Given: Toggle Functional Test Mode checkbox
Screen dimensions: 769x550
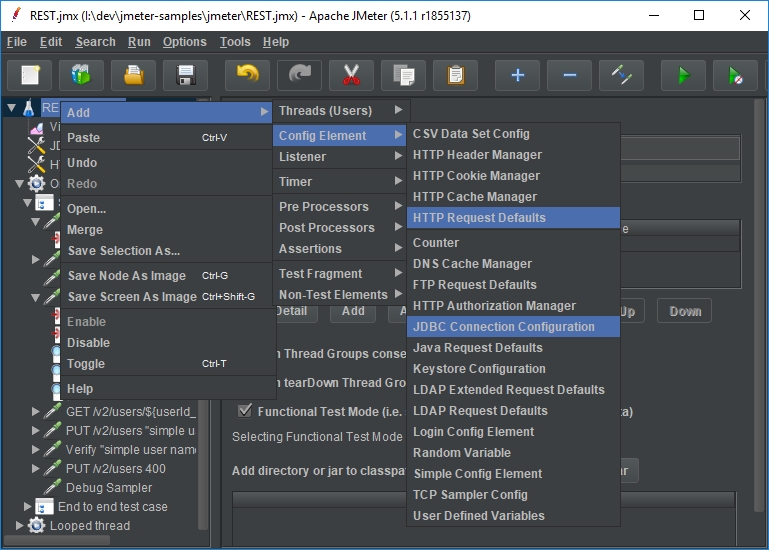Looking at the screenshot, I should point(245,411).
